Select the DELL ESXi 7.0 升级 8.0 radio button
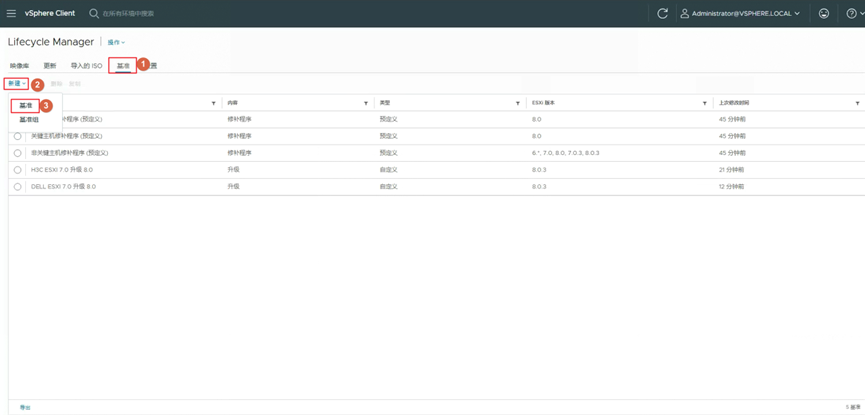 coord(18,187)
